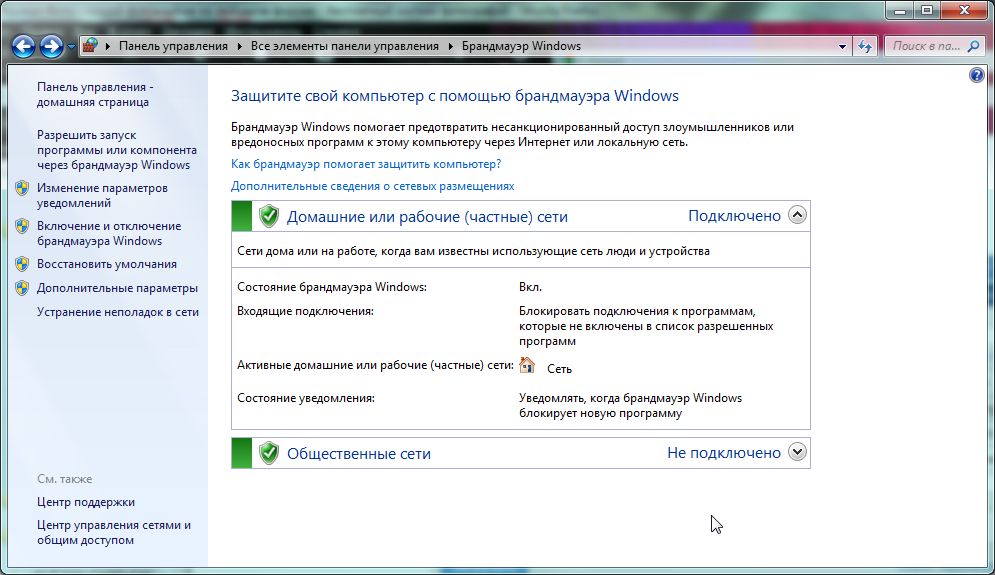Collapse the home or work networks section
The image size is (995, 575).
(x=797, y=215)
